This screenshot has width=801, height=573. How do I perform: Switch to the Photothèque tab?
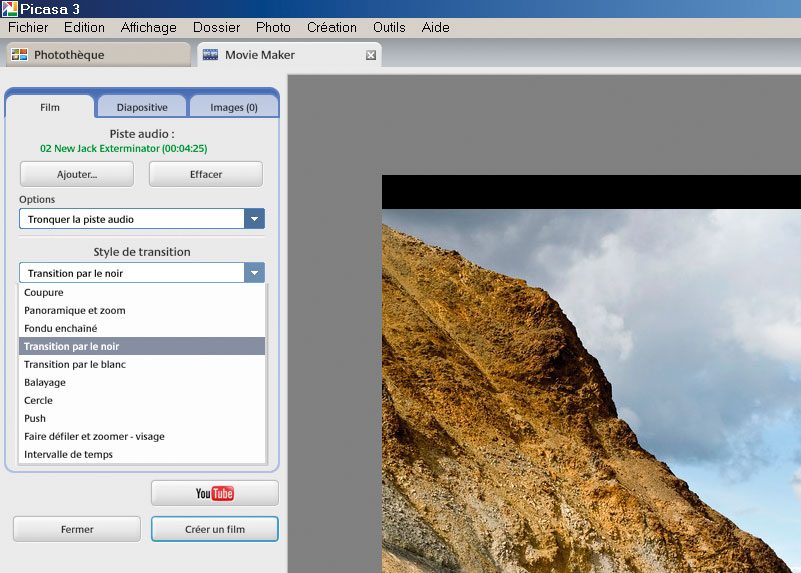tap(98, 55)
